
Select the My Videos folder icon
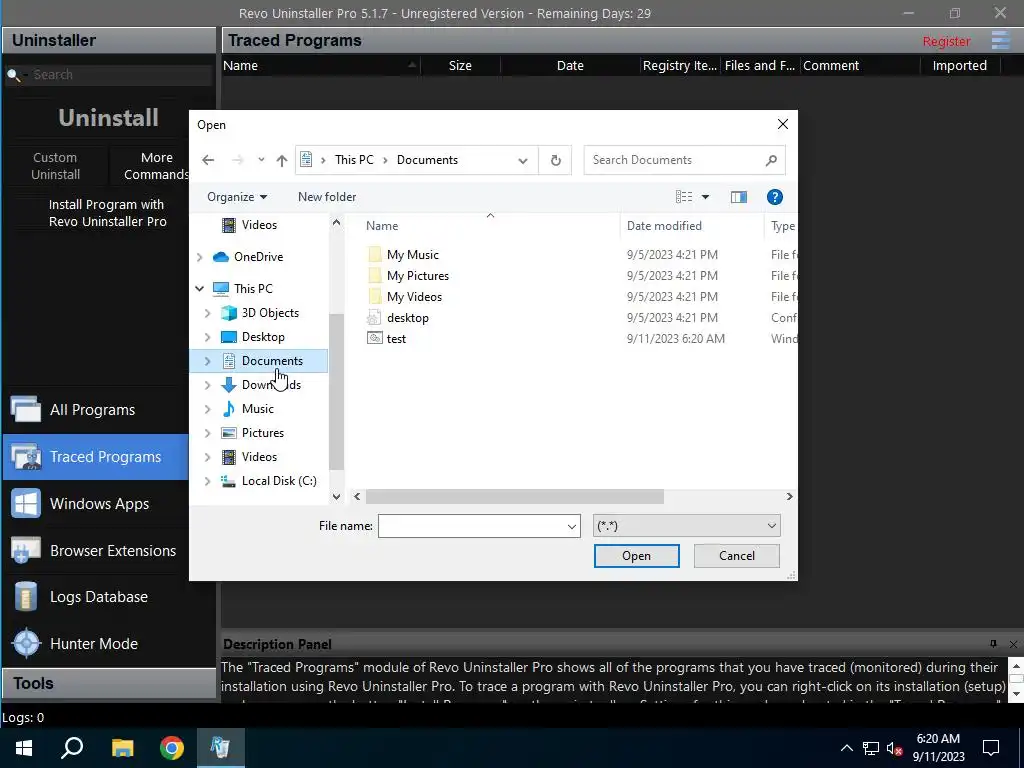pos(374,296)
